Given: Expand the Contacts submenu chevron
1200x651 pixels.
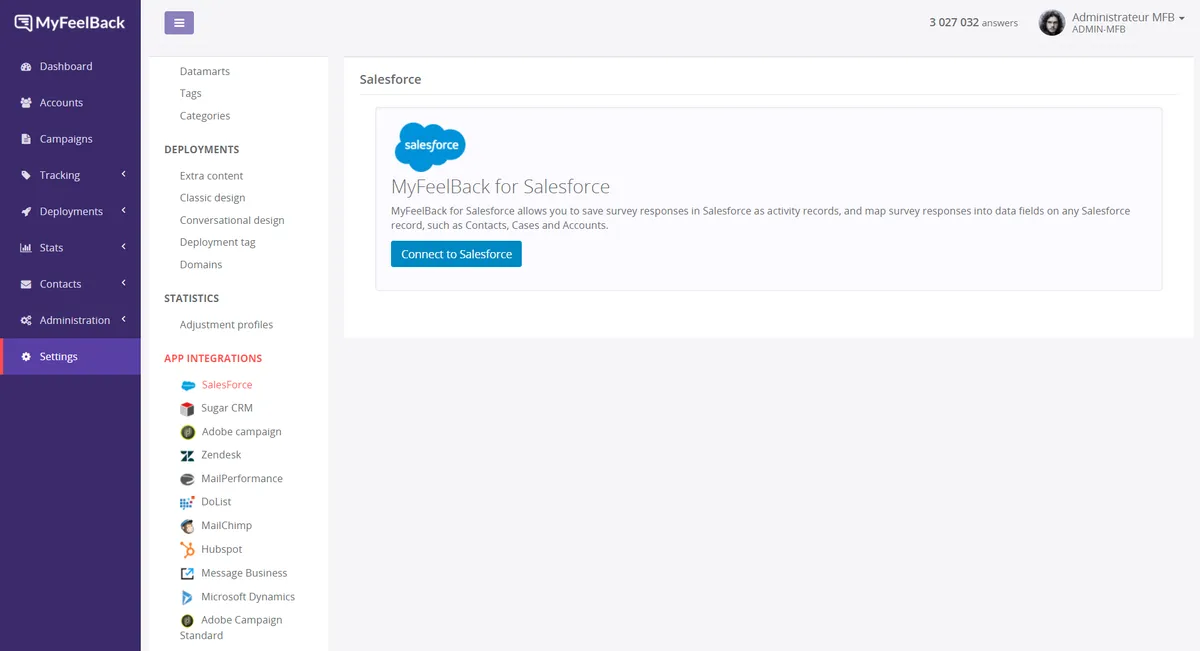Looking at the screenshot, I should (123, 284).
